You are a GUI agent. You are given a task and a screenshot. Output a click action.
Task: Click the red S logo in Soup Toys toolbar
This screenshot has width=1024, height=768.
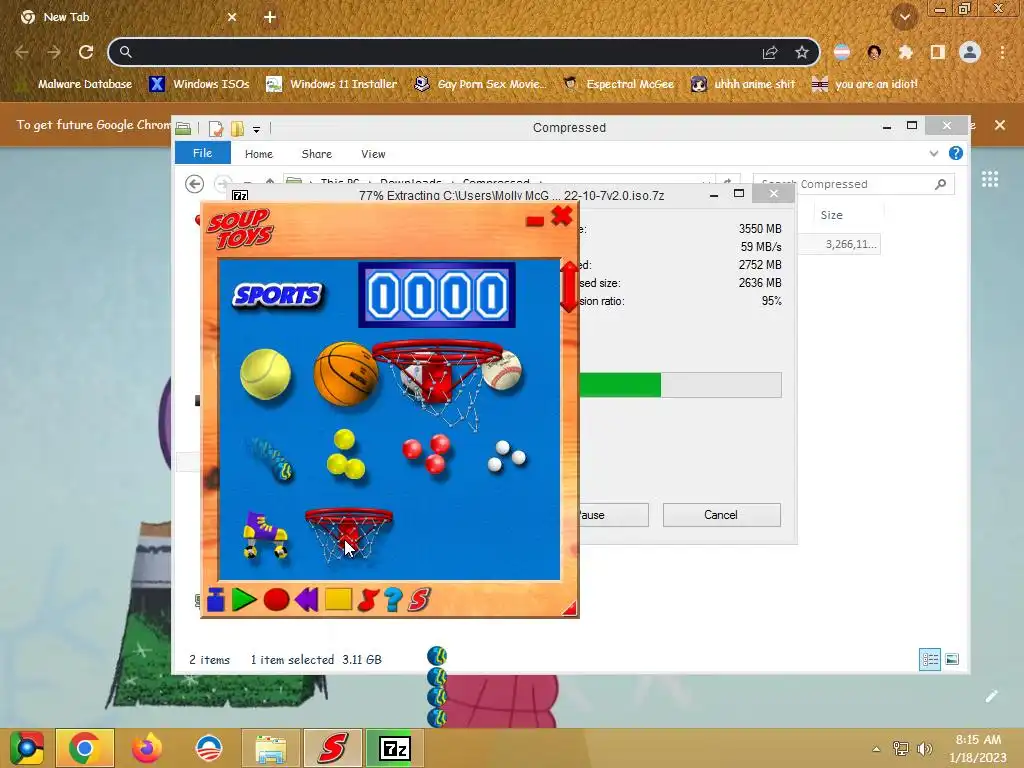tap(419, 600)
